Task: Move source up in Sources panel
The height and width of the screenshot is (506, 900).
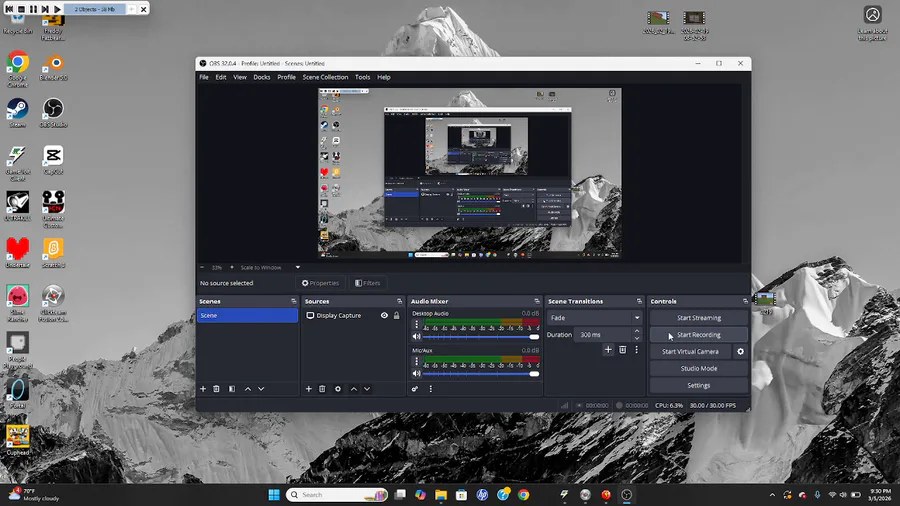Action: coord(354,389)
